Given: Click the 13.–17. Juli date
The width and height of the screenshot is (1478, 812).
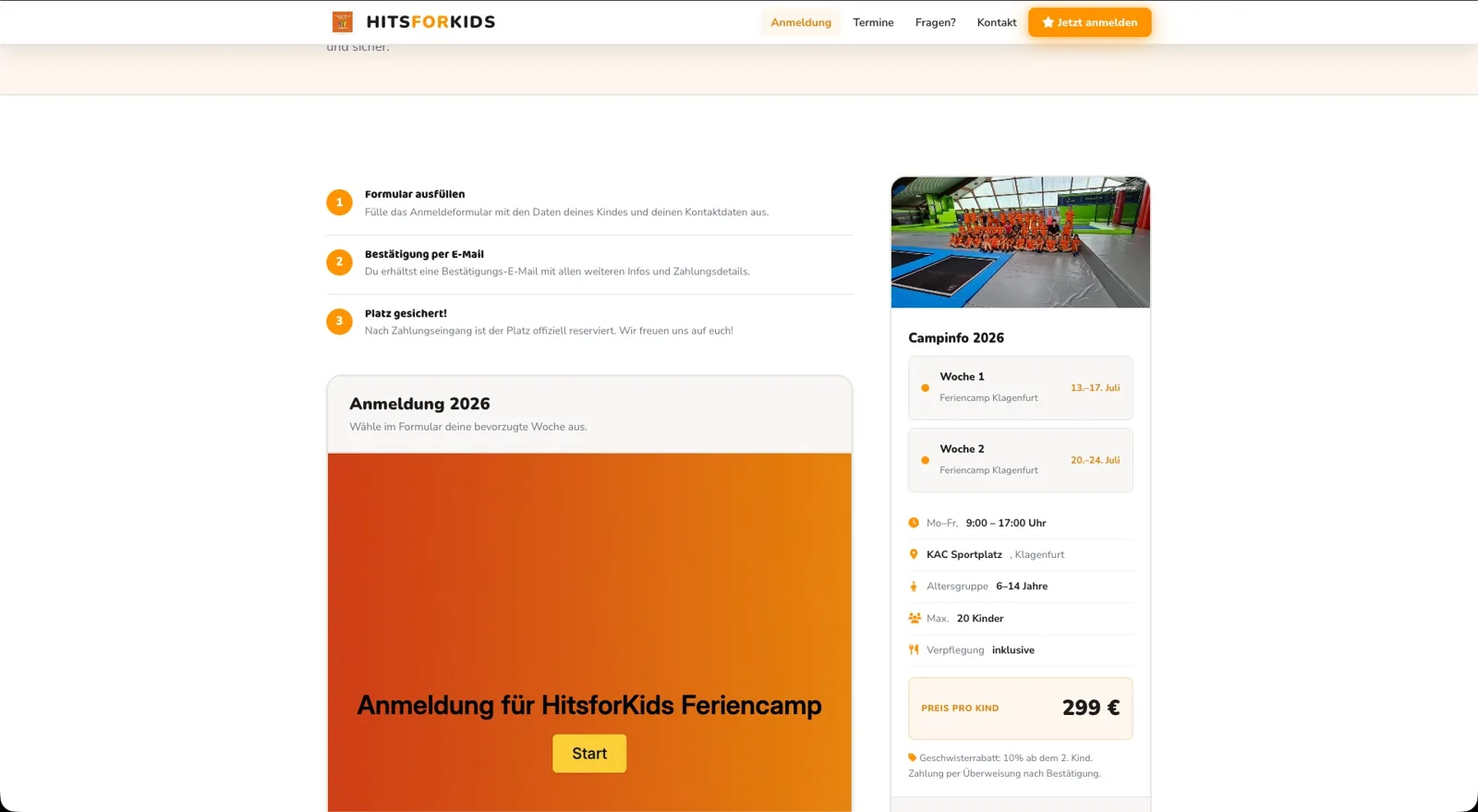Looking at the screenshot, I should (x=1095, y=388).
